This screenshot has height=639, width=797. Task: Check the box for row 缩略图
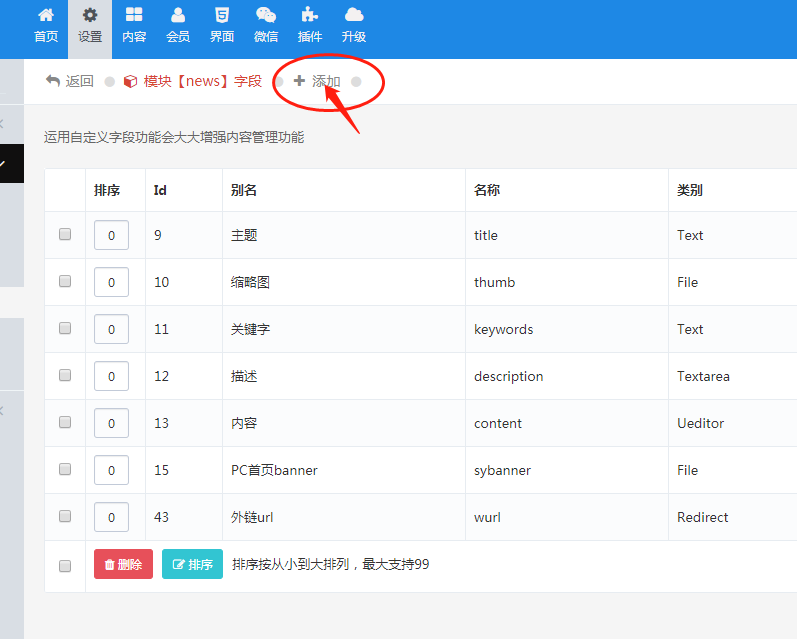pos(65,281)
